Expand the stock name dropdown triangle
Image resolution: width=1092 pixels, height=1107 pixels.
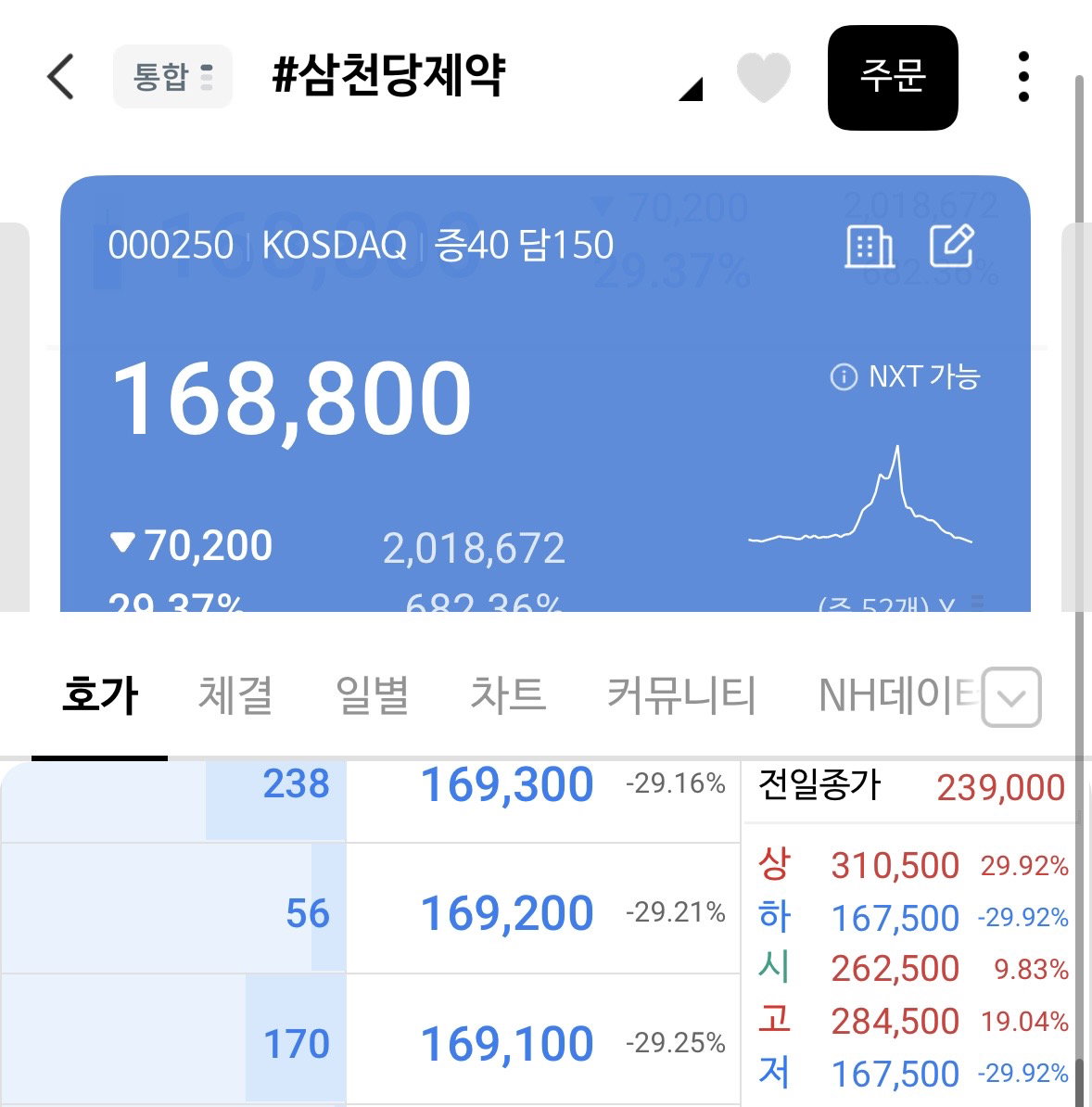click(x=691, y=89)
